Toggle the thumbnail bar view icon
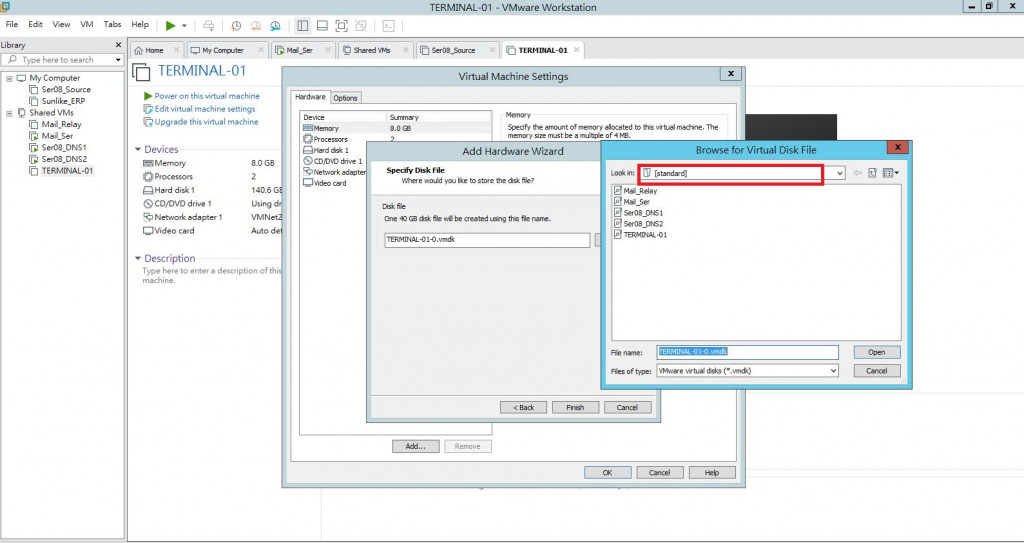 pos(322,25)
